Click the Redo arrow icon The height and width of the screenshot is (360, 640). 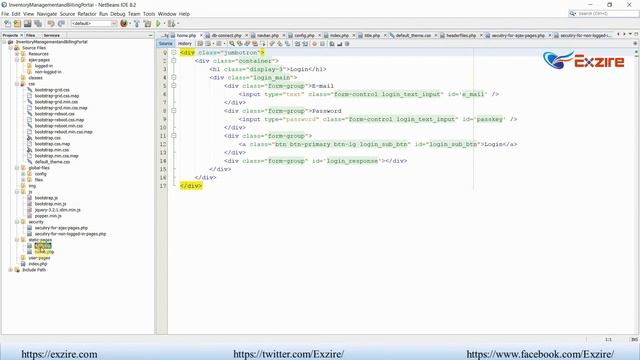(x=61, y=24)
